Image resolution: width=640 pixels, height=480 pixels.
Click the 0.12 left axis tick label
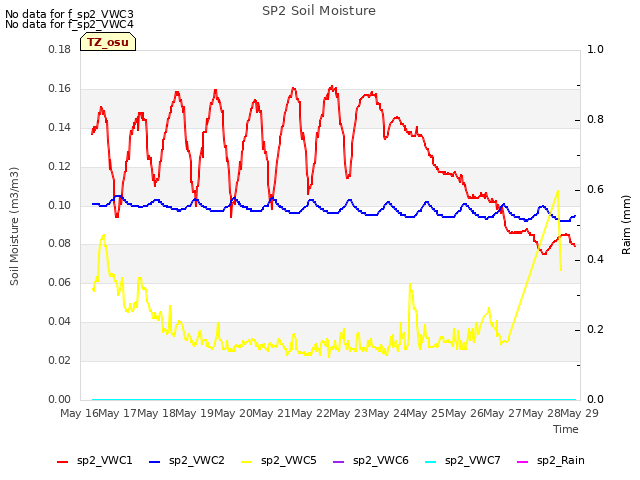tap(60, 167)
